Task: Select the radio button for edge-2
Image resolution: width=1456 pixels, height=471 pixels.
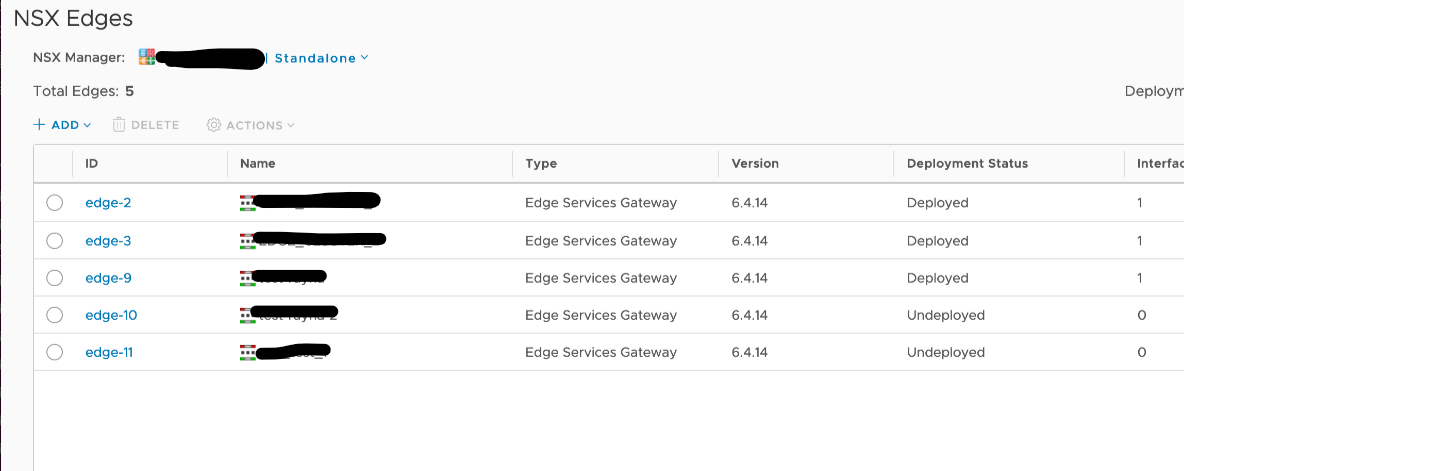Action: (x=54, y=203)
